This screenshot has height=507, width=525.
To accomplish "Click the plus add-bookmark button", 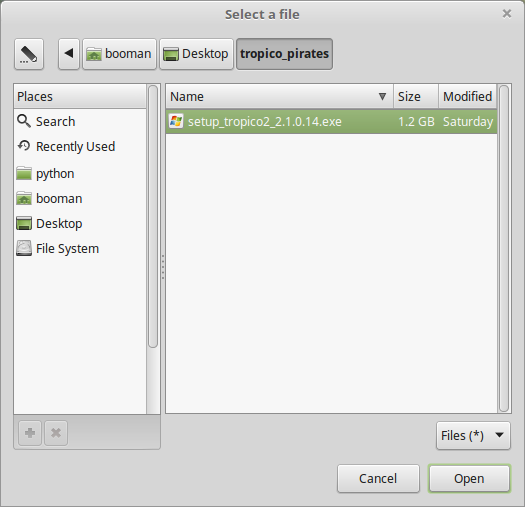I will (x=30, y=433).
